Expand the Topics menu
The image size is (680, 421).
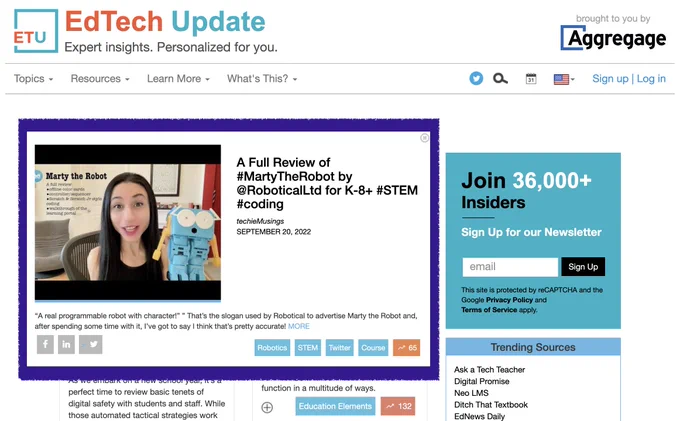[33, 79]
